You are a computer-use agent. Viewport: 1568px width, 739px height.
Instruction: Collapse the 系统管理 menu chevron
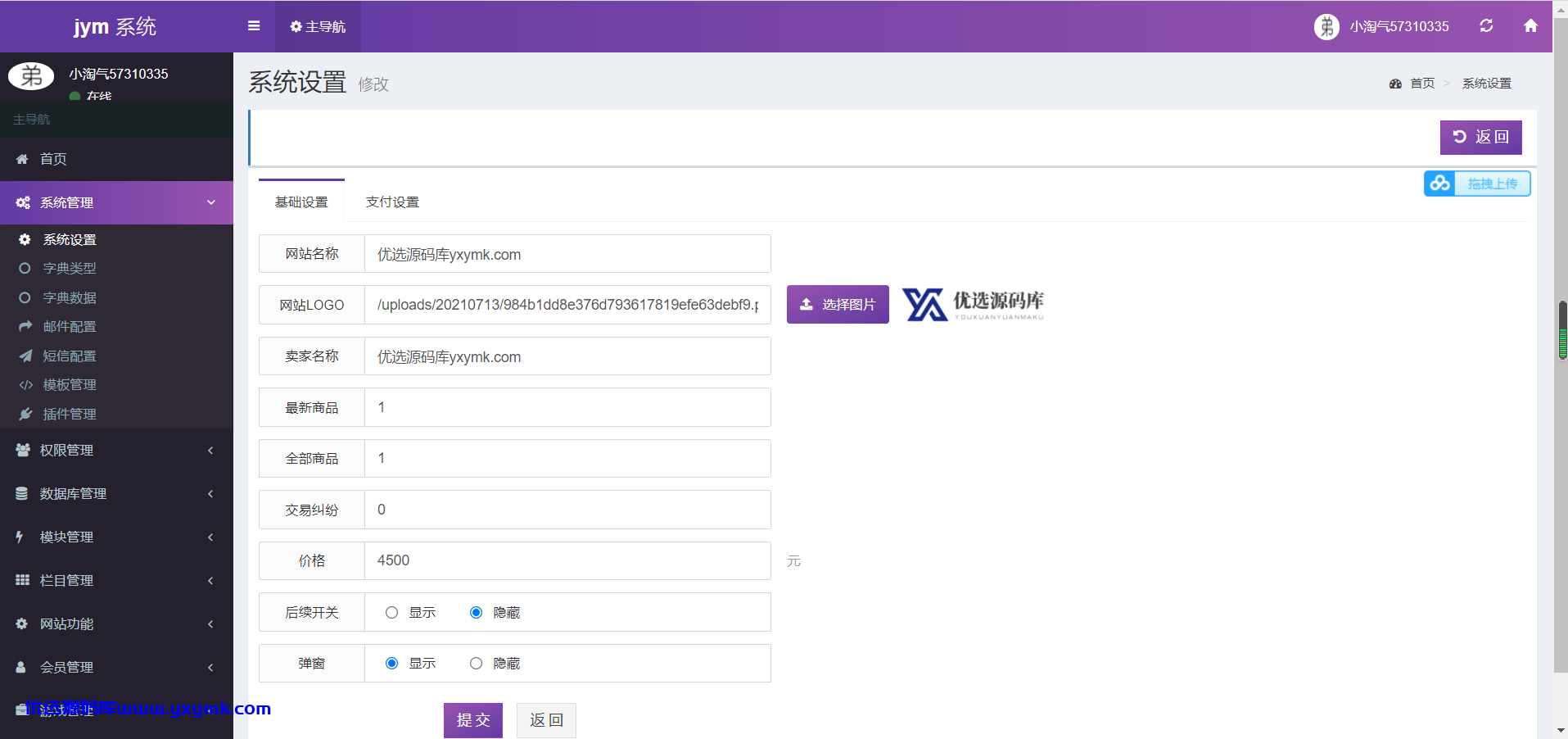[211, 202]
